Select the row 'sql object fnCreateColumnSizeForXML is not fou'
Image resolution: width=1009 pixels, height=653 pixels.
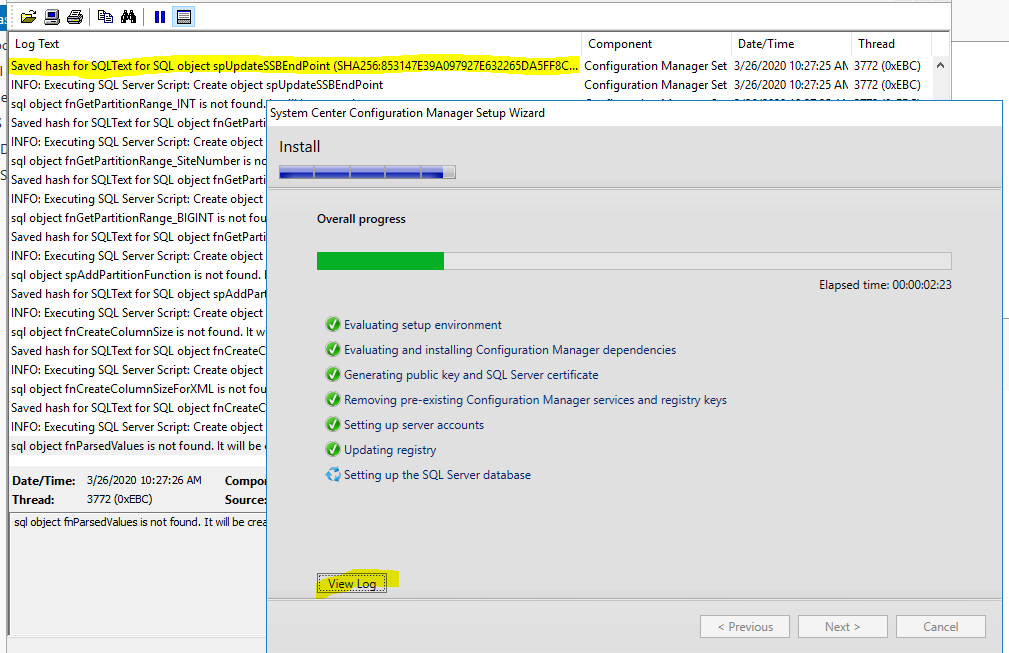138,389
